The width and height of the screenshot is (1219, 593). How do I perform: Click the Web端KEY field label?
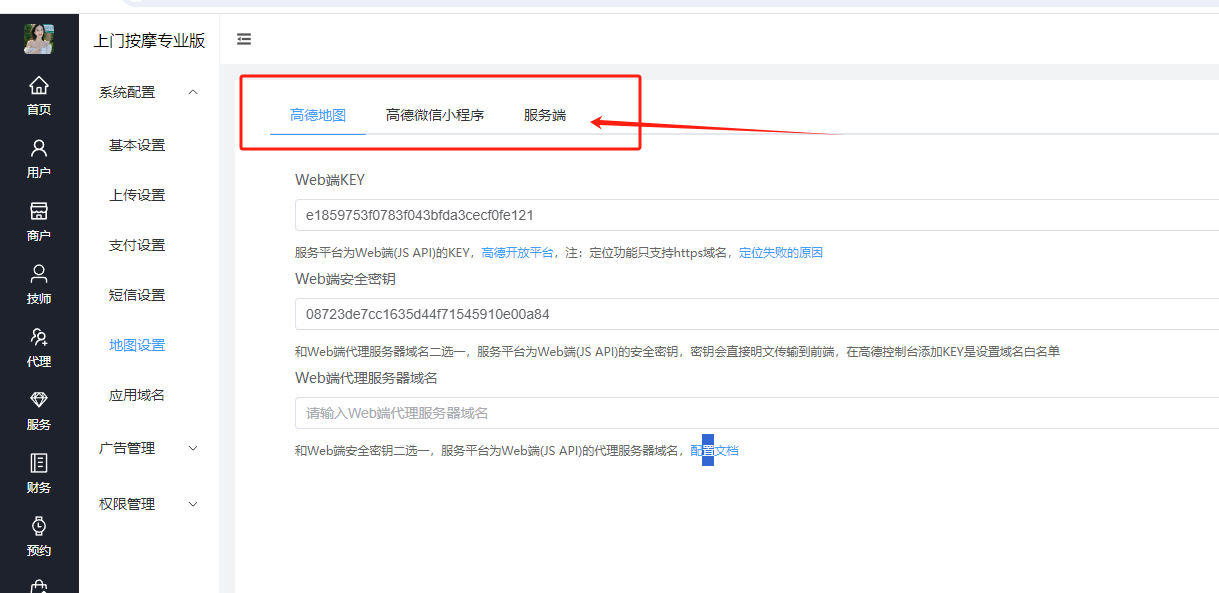pyautogui.click(x=330, y=180)
